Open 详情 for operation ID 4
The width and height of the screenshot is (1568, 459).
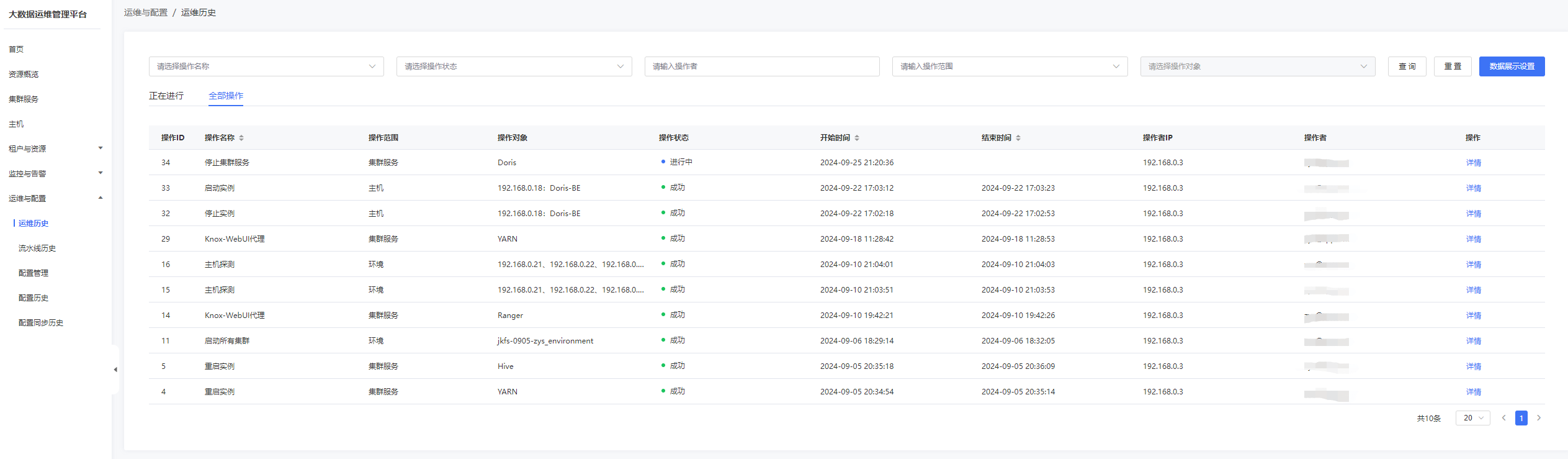1474,392
